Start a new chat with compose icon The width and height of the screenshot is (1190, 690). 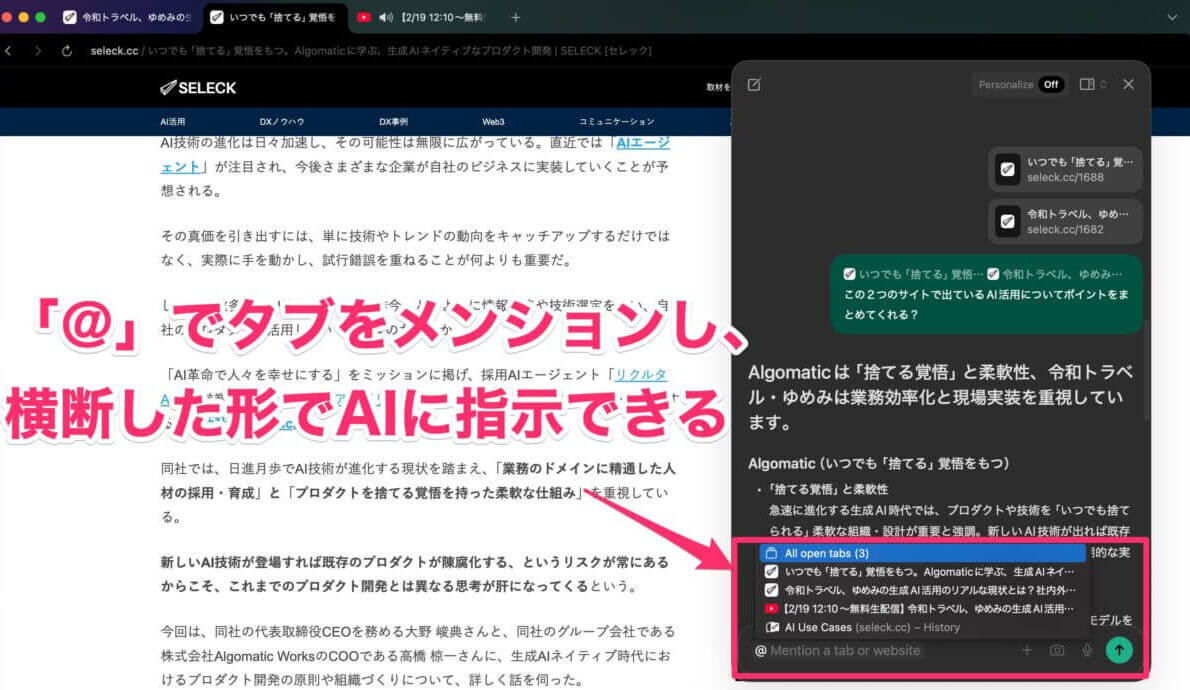[754, 84]
